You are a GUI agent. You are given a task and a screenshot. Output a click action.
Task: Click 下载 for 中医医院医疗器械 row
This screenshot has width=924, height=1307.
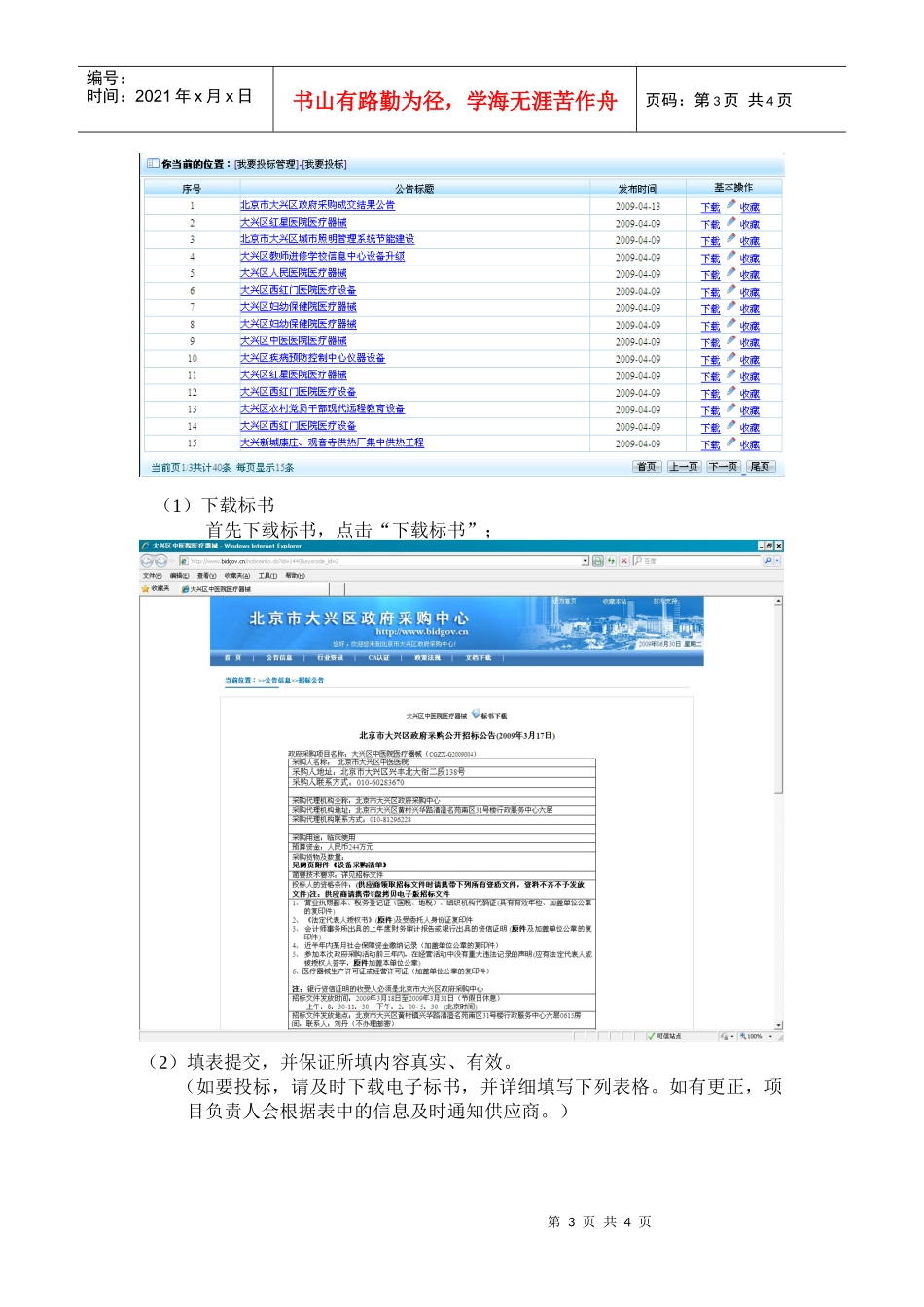pos(710,342)
